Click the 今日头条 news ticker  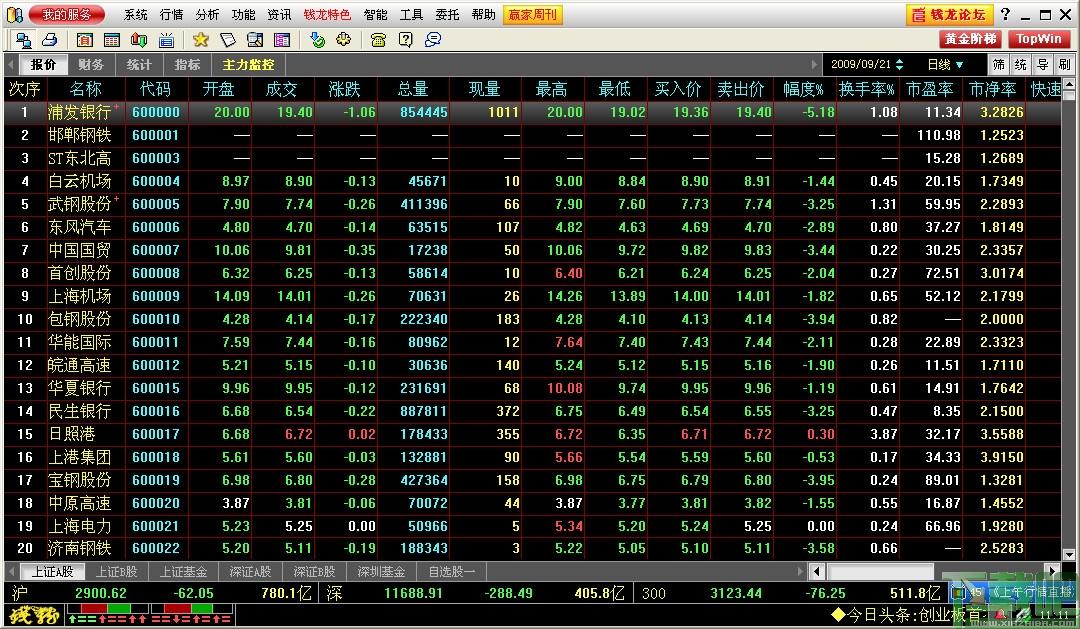click(906, 615)
